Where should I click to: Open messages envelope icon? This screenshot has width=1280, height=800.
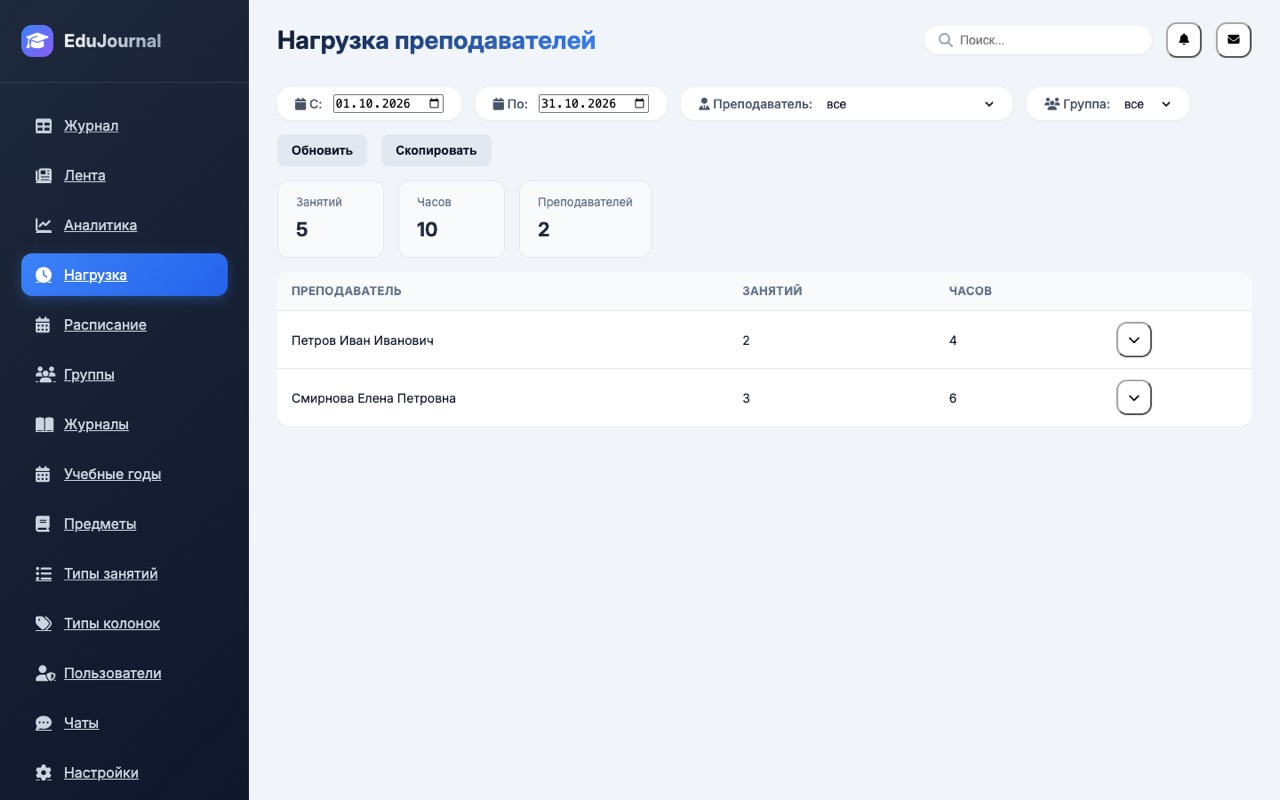pyautogui.click(x=1233, y=40)
